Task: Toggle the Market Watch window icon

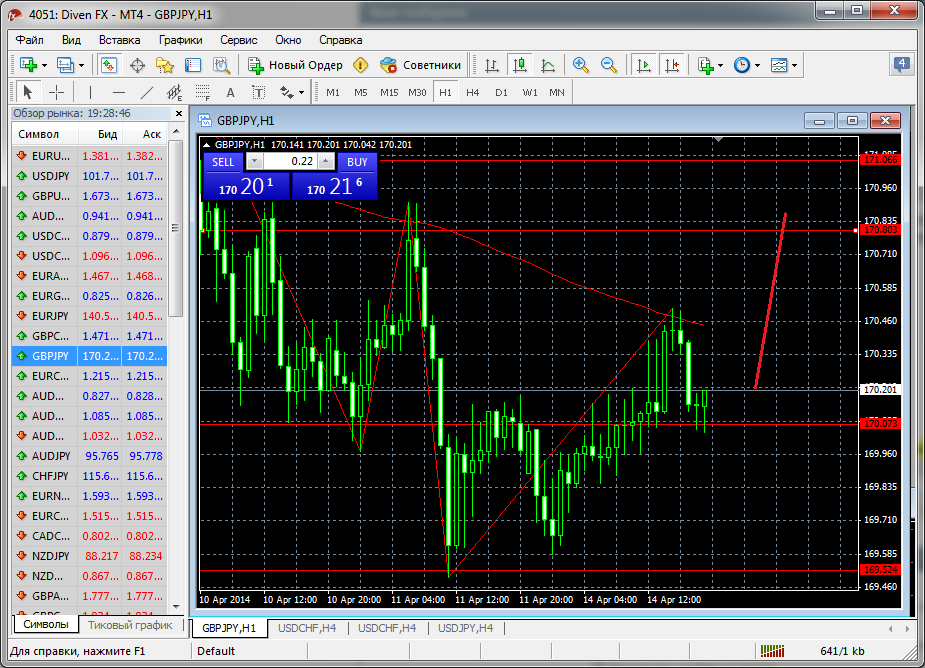Action: (109, 65)
